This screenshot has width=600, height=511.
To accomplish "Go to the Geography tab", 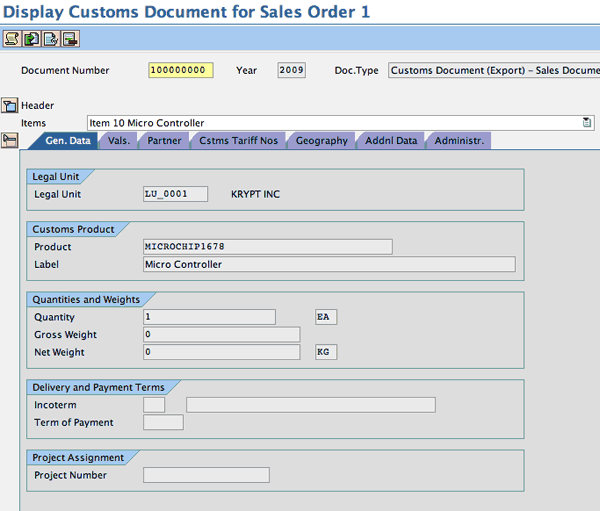I will [321, 141].
